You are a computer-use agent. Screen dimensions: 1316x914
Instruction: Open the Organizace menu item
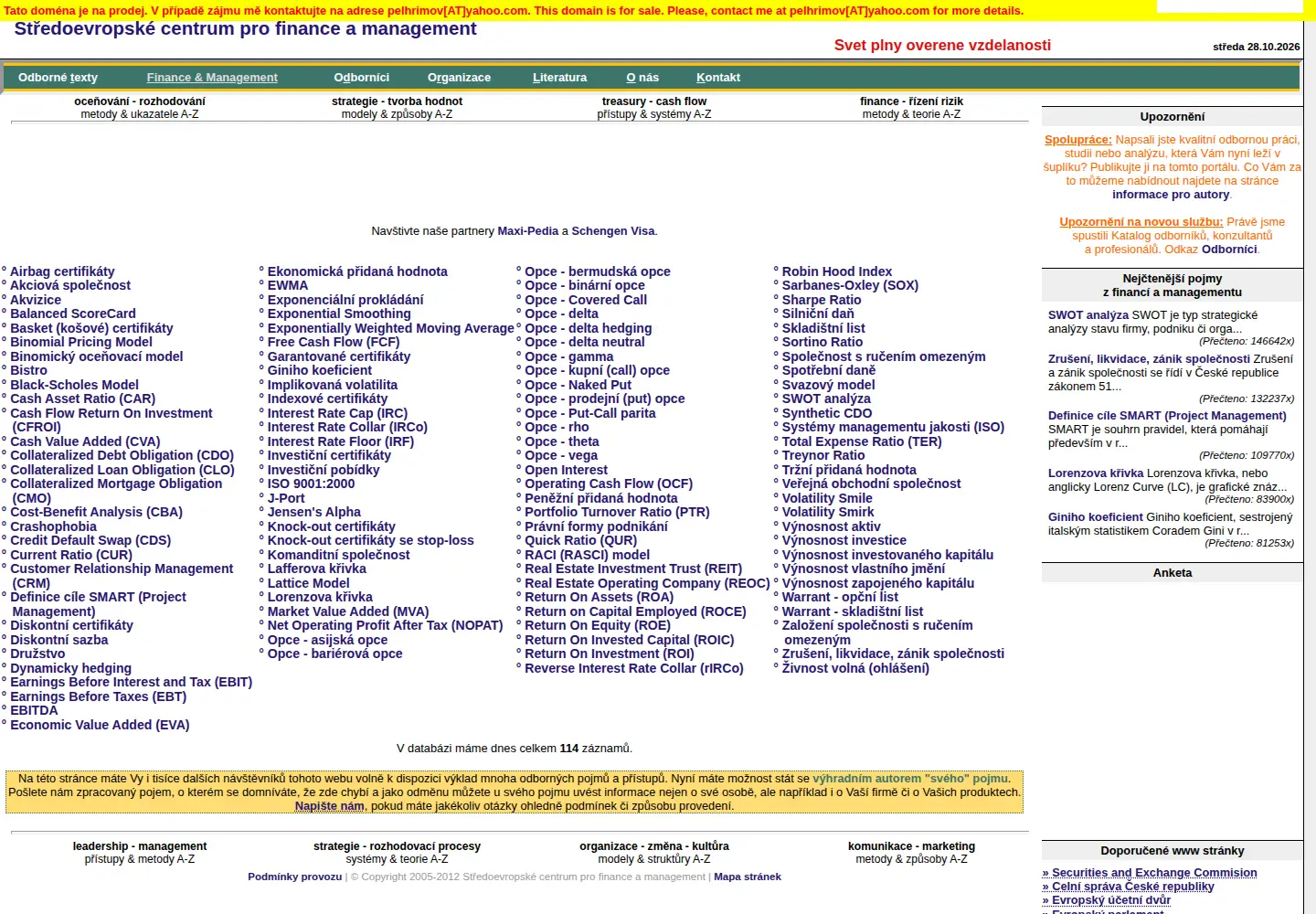tap(459, 78)
